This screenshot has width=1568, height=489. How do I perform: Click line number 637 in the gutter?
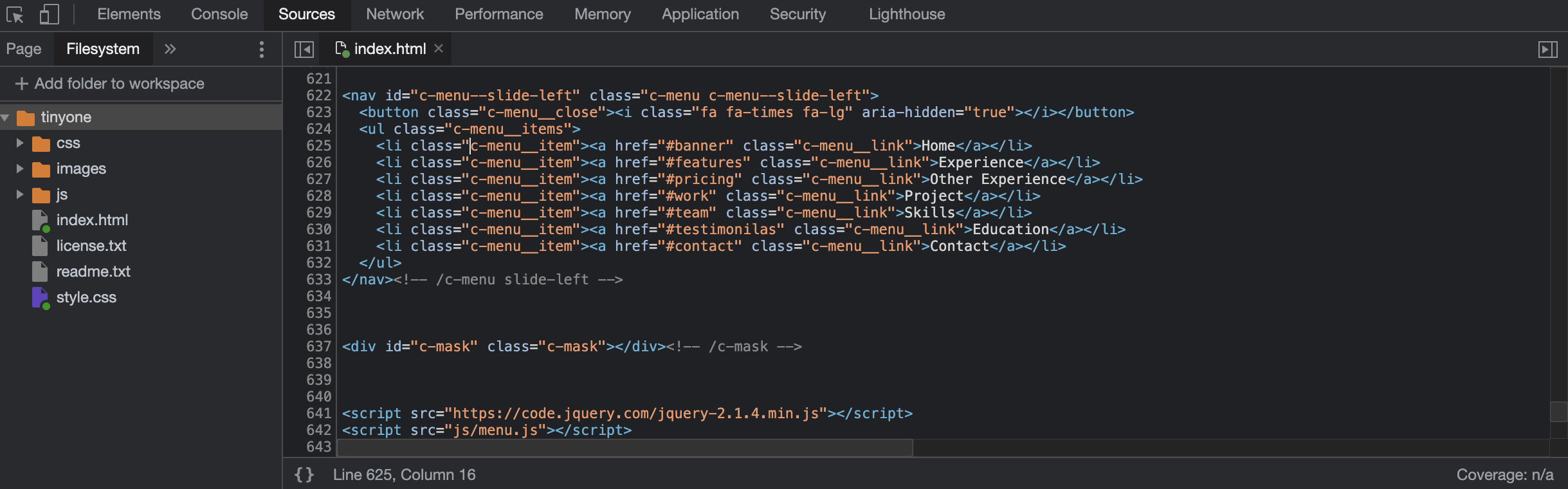[x=319, y=346]
